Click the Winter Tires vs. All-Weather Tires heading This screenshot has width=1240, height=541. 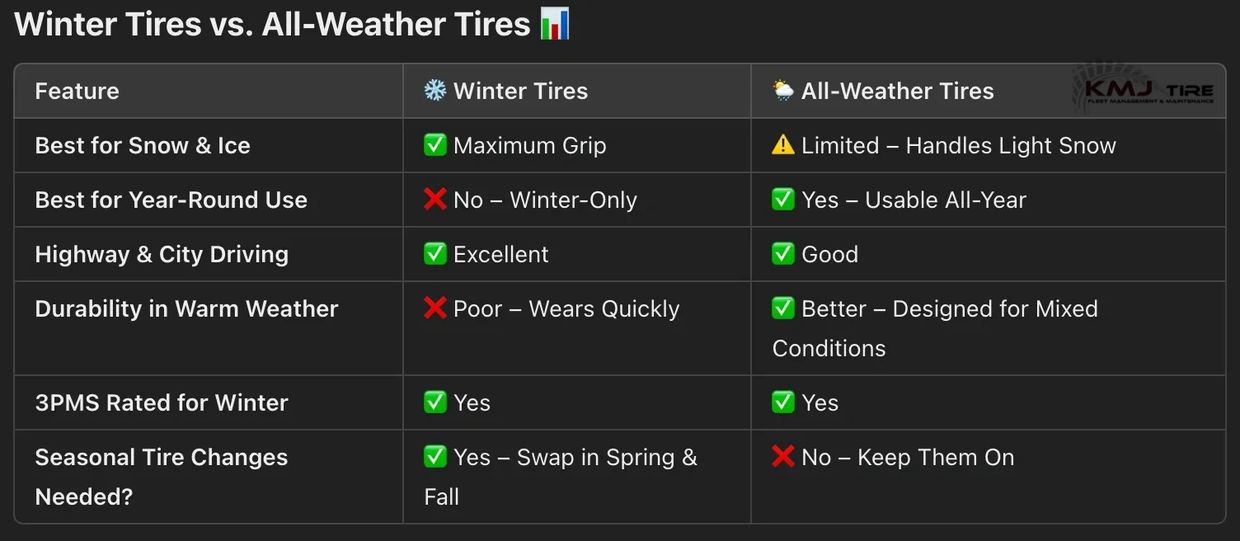pos(272,24)
